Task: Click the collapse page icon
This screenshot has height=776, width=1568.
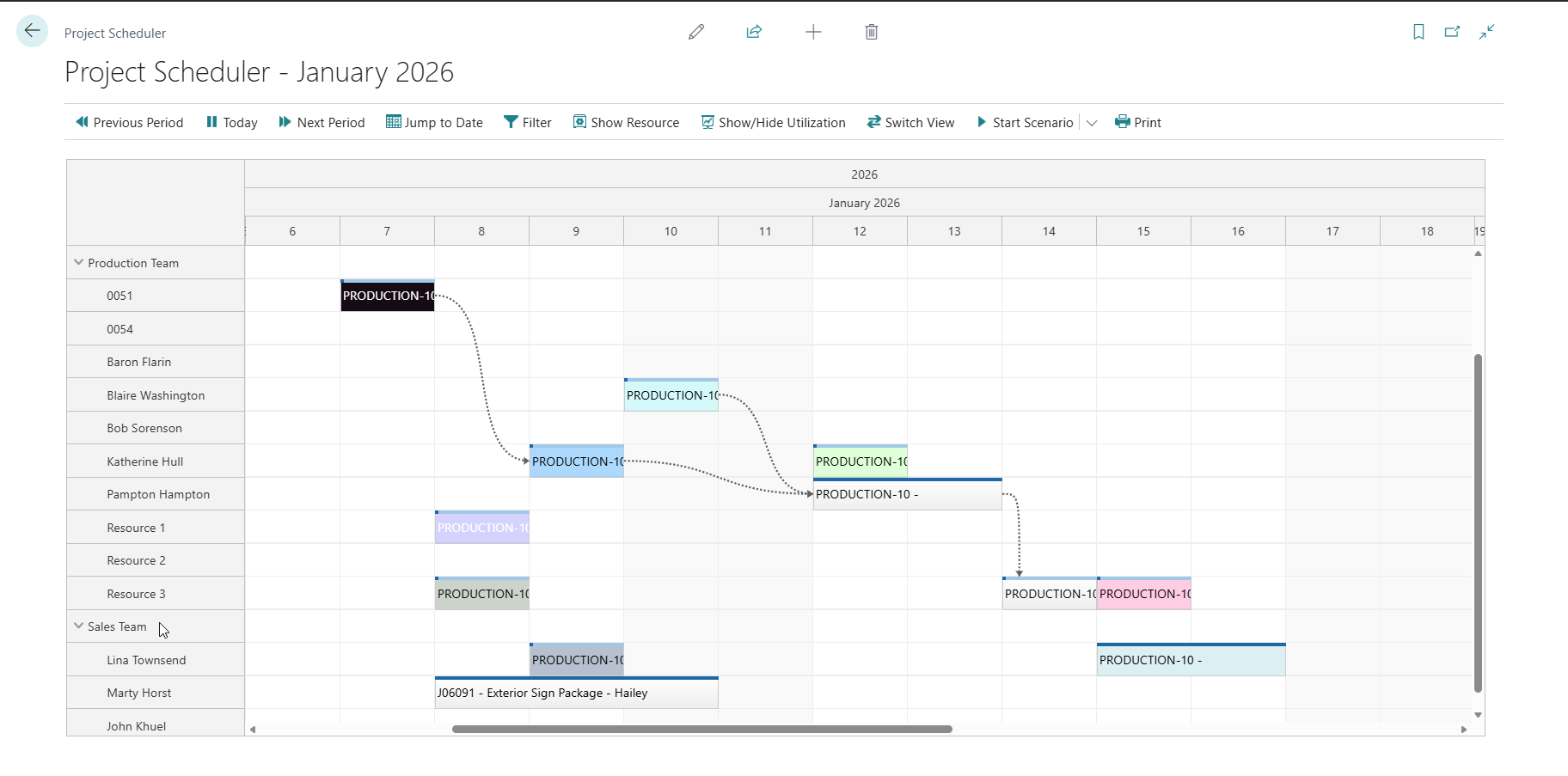Action: [1486, 32]
